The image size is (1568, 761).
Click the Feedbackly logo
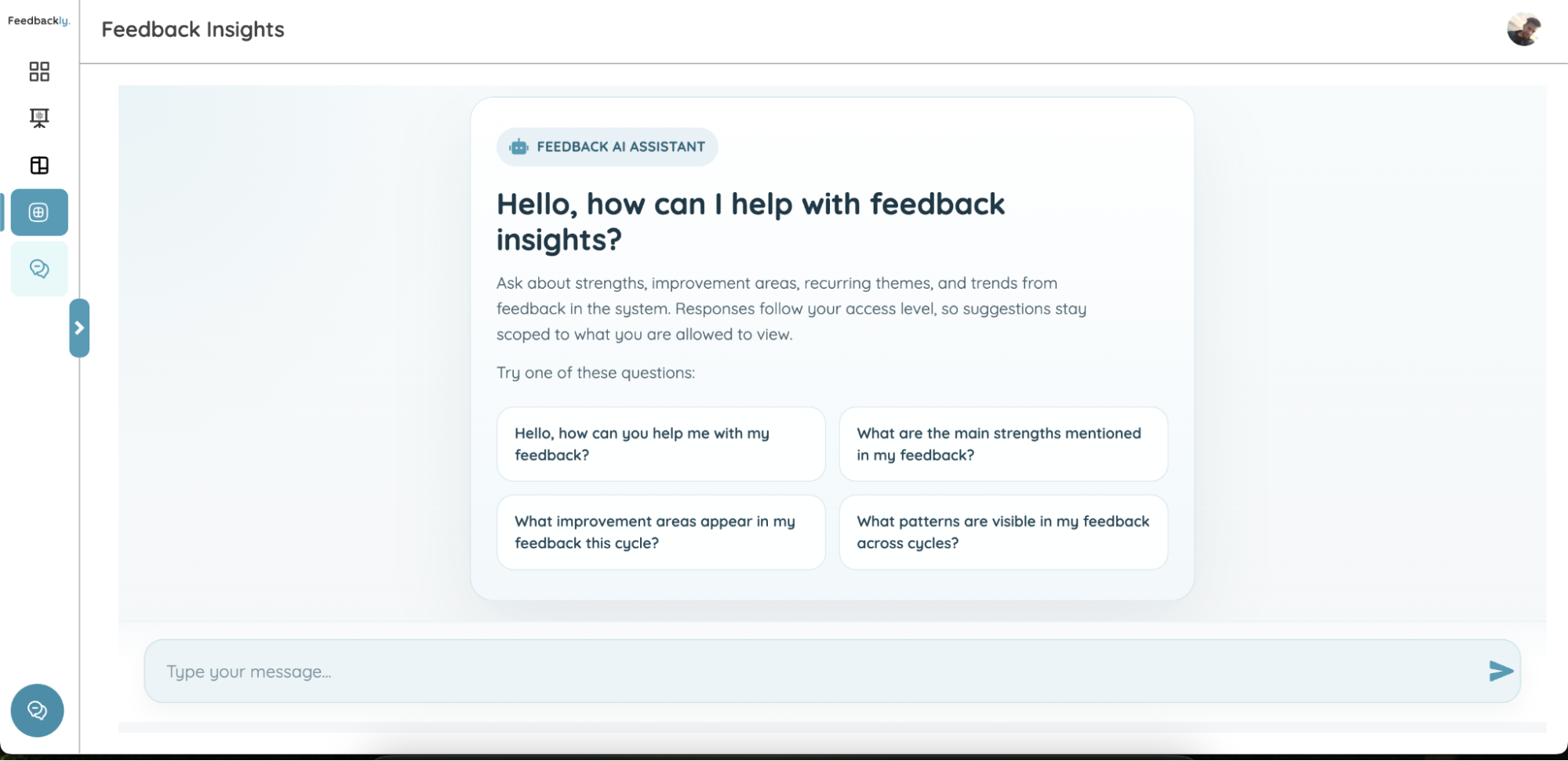(38, 21)
